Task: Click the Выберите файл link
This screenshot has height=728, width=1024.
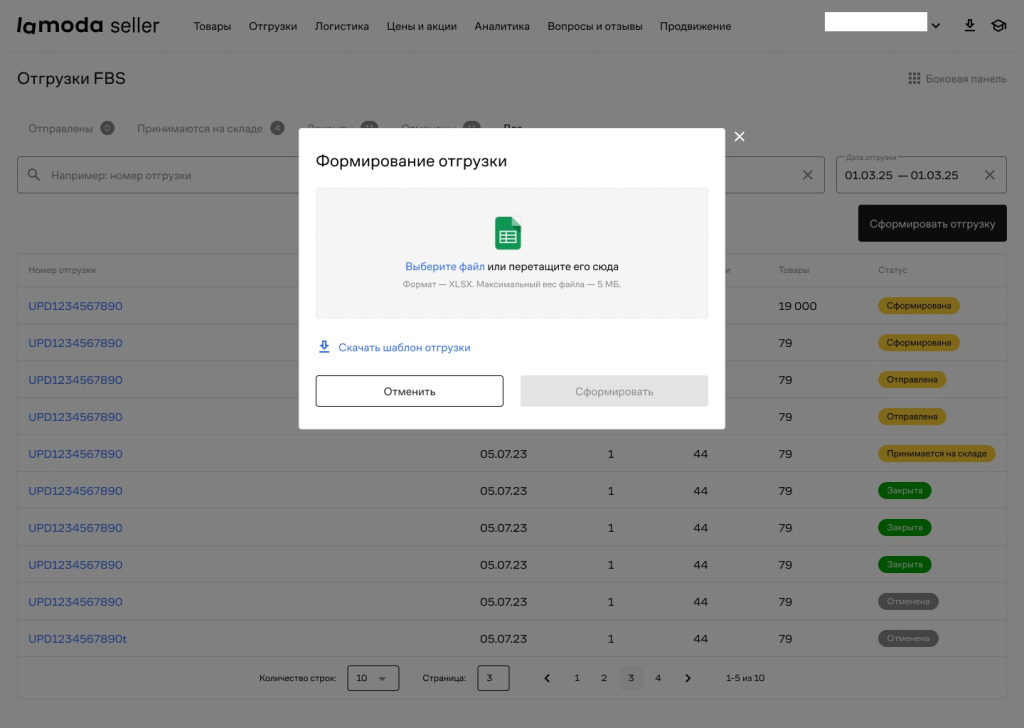Action: click(x=444, y=267)
